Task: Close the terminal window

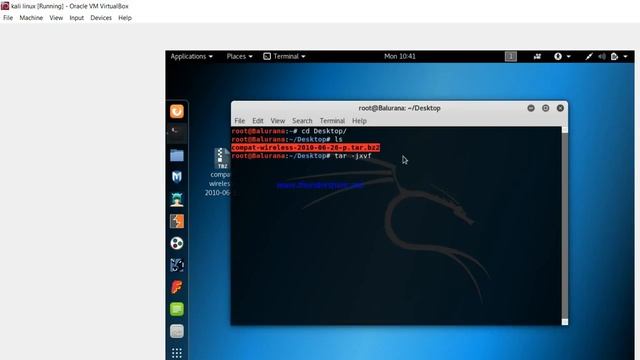Action: tap(560, 108)
